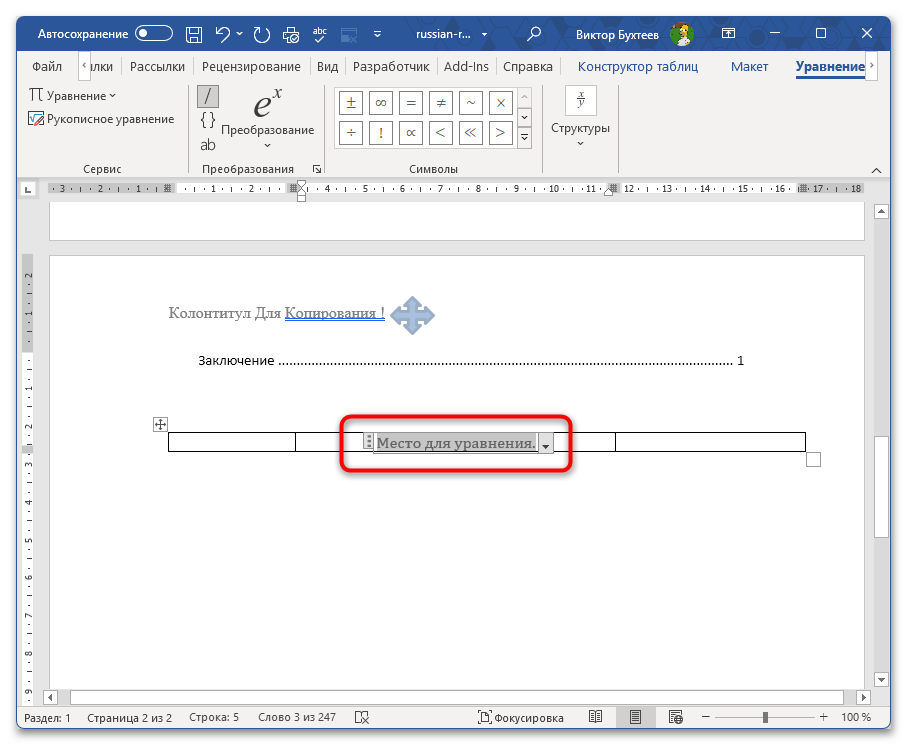This screenshot has width=907, height=745.
Task: Select the linear format braces option
Action: 208,120
